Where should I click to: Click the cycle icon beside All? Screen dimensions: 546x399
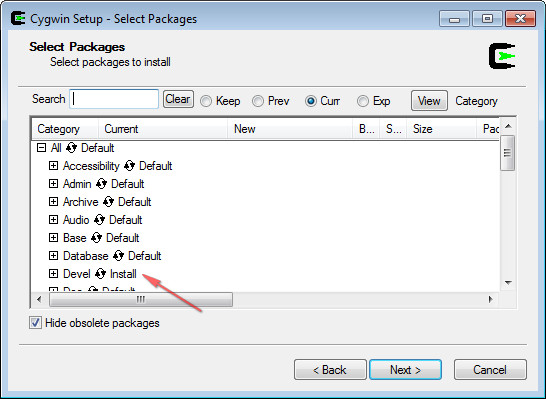(x=71, y=148)
